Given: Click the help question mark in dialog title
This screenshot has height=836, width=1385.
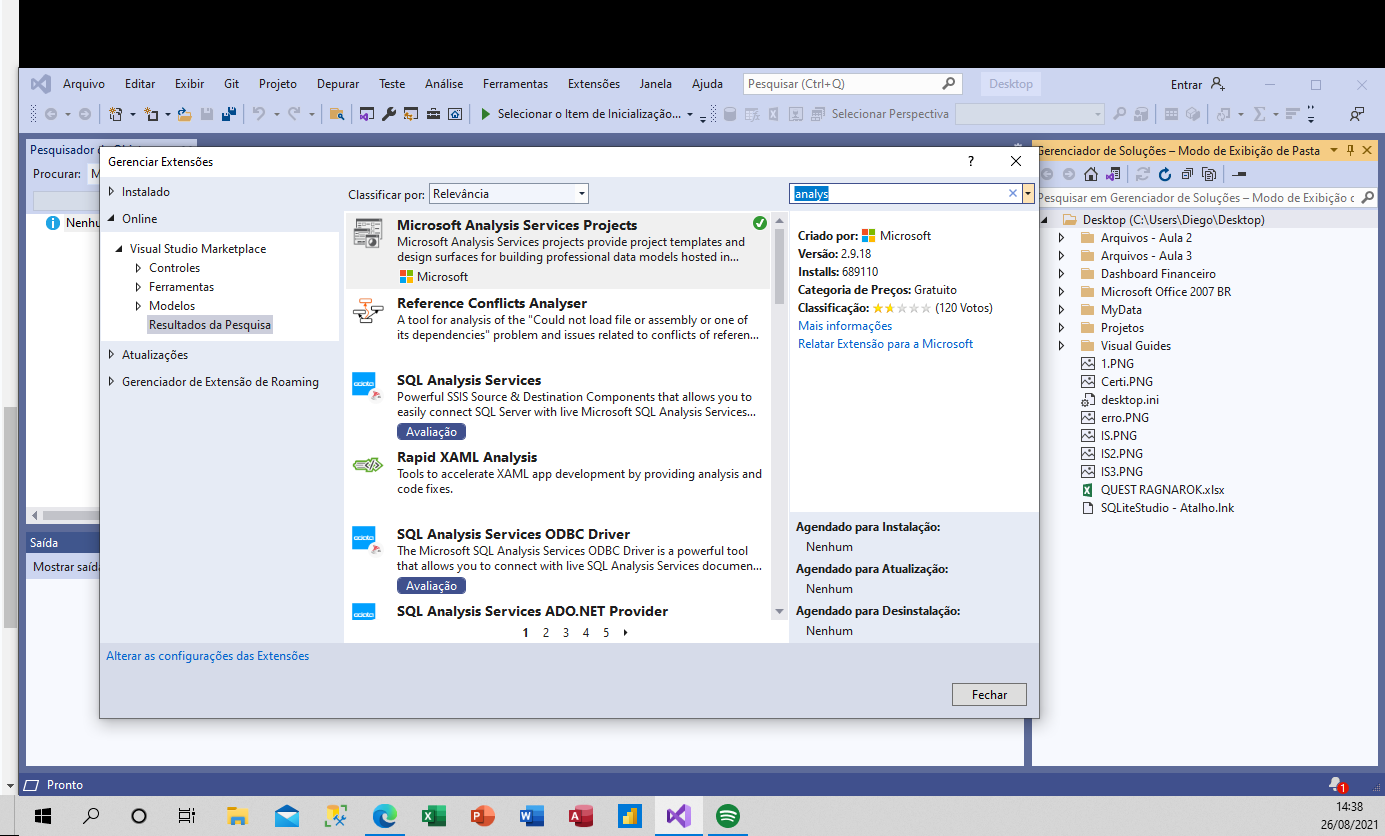Looking at the screenshot, I should [x=970, y=161].
